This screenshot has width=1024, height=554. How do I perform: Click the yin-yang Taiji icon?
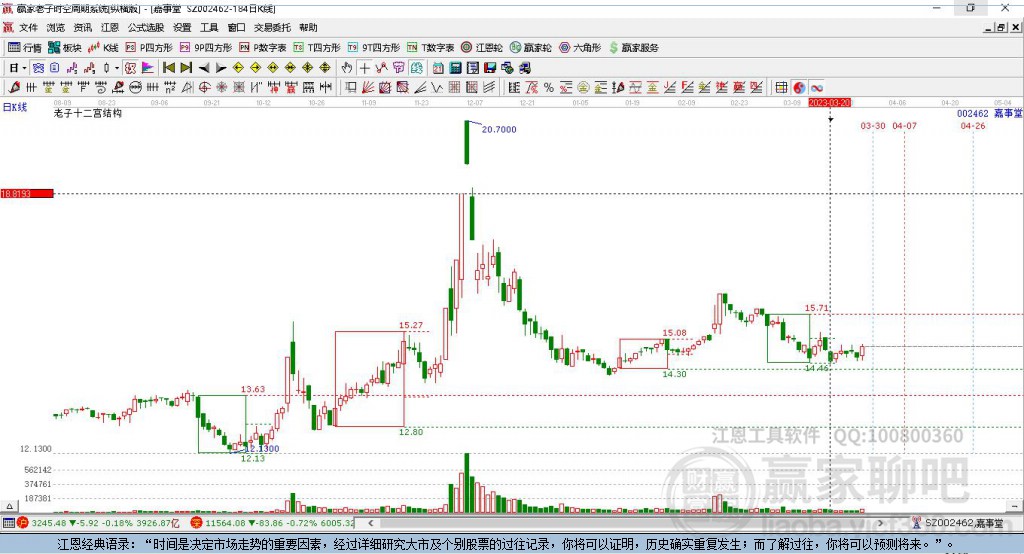tap(799, 88)
